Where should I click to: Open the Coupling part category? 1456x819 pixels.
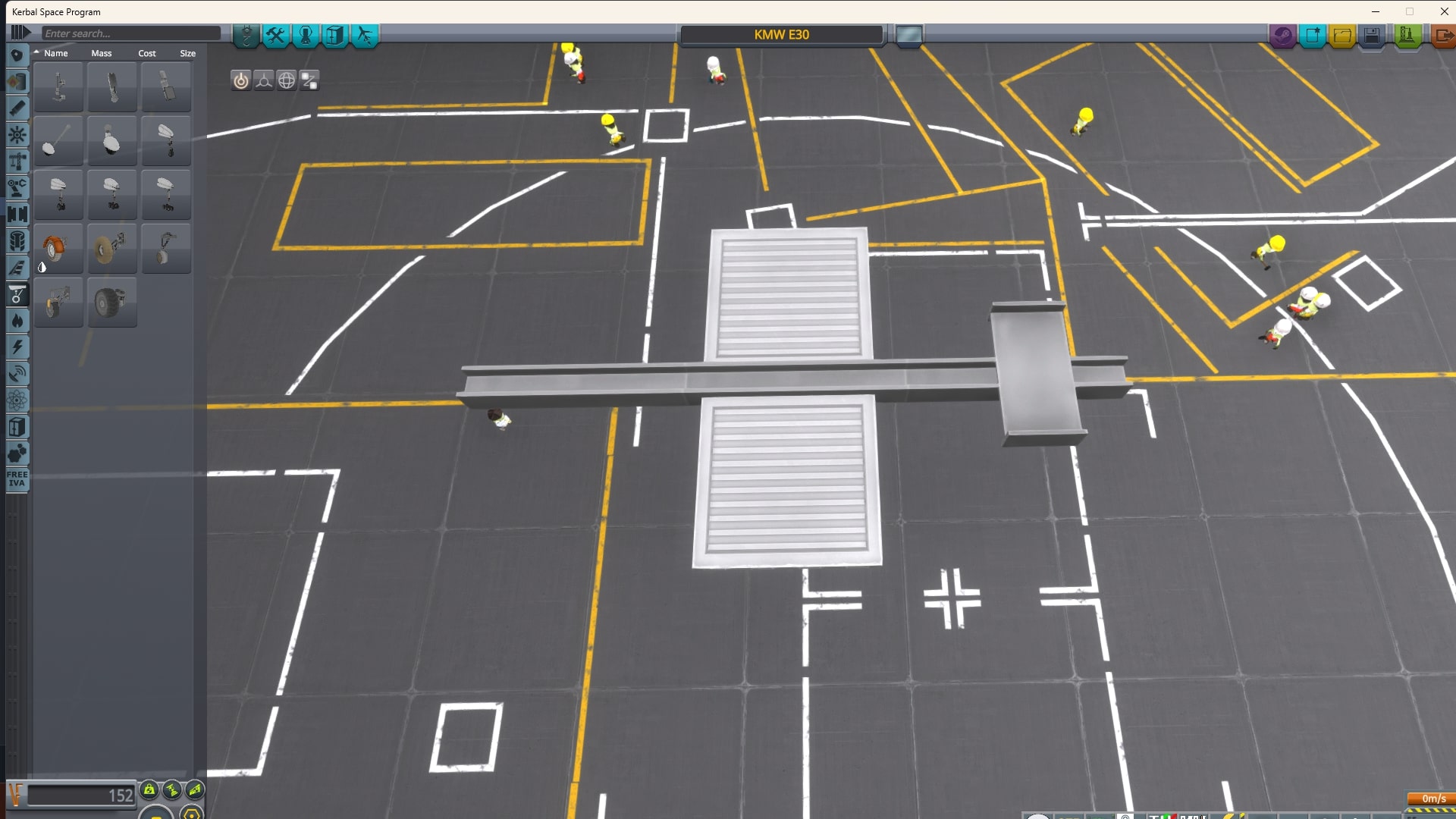(17, 215)
